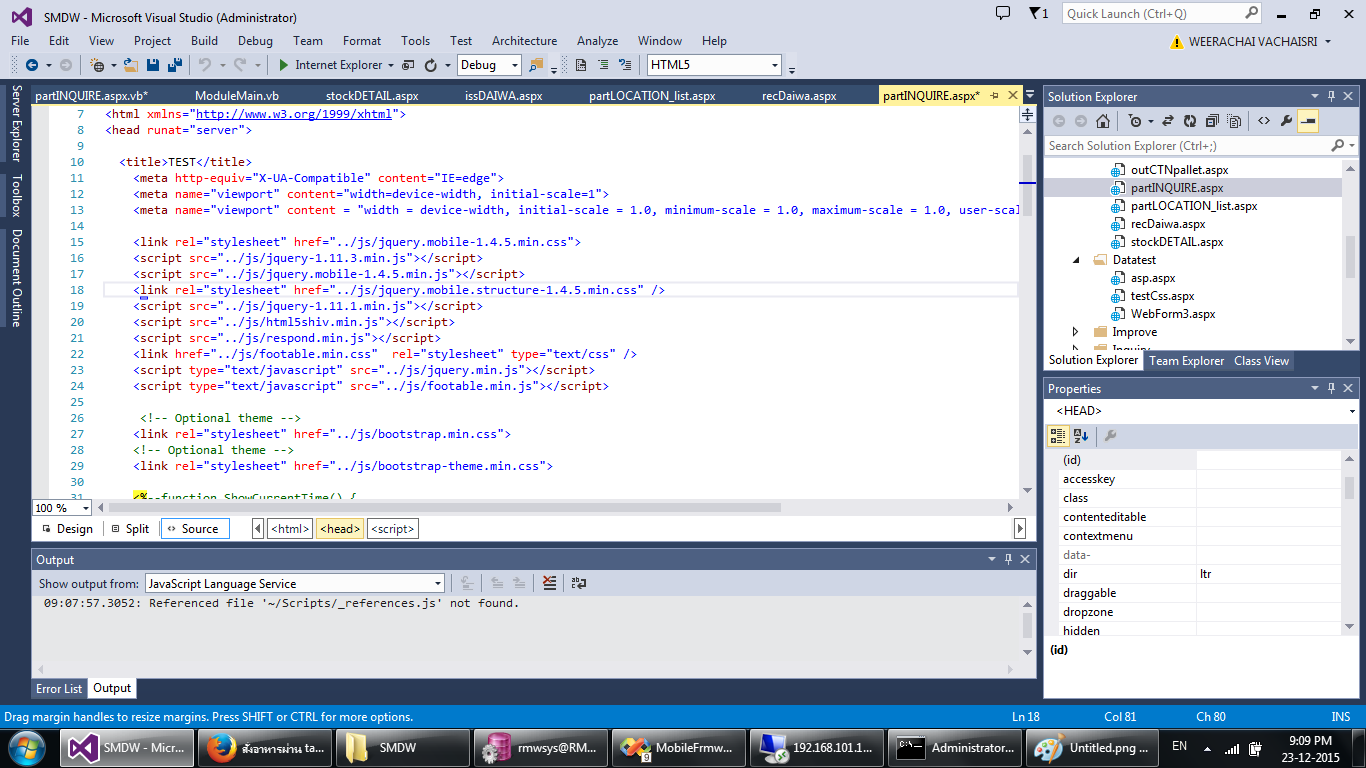Click View Code icon in Solution Explorer
This screenshot has width=1366, height=768.
click(1264, 121)
